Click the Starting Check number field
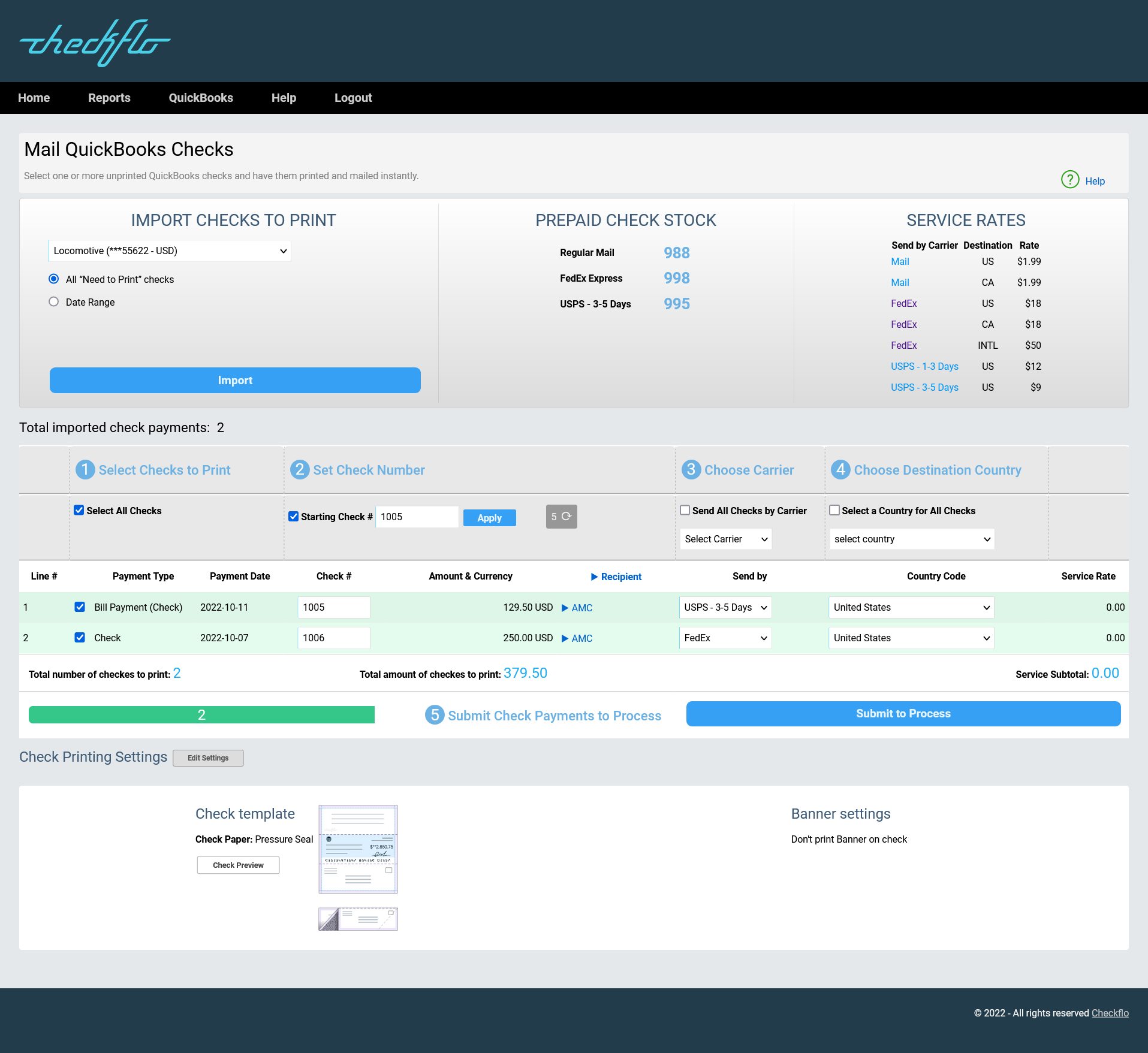Screen dimensions: 1148x1053 click(417, 517)
